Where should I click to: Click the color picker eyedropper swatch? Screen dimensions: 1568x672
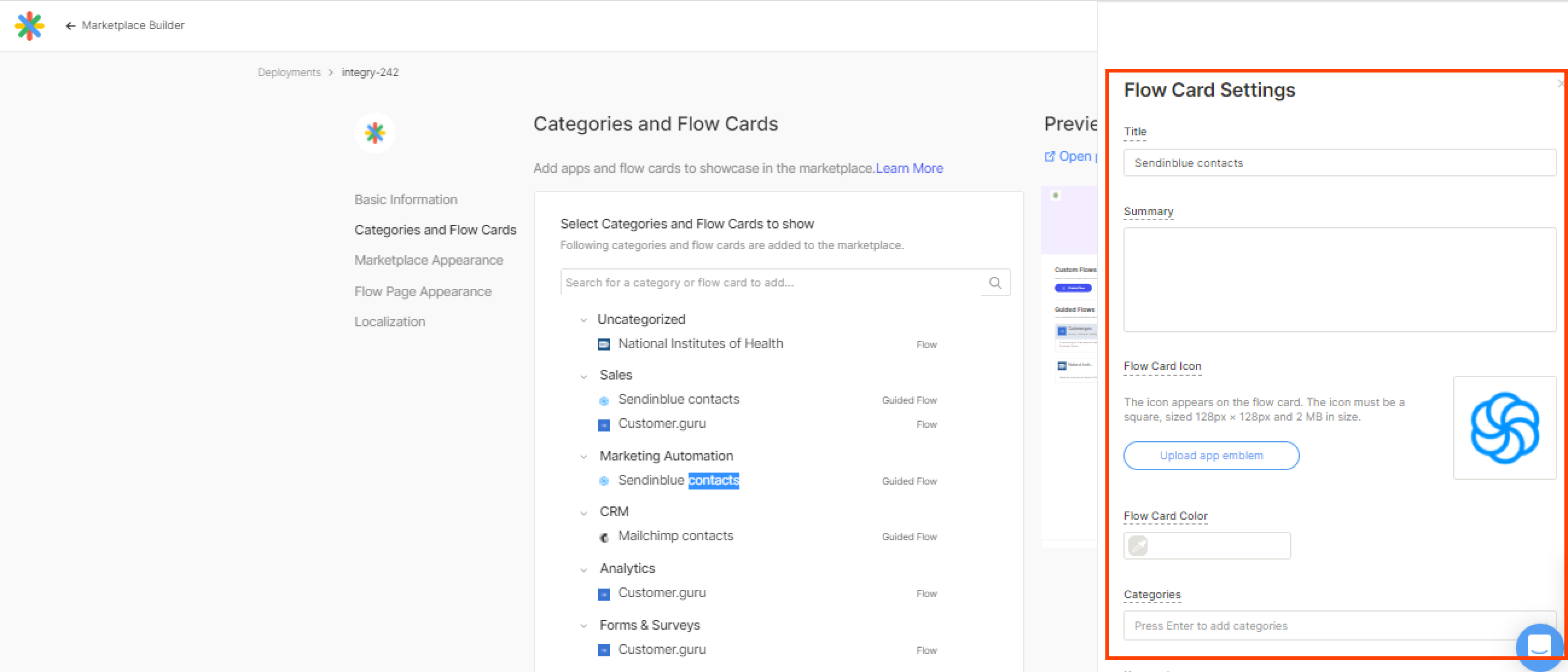pos(1137,545)
